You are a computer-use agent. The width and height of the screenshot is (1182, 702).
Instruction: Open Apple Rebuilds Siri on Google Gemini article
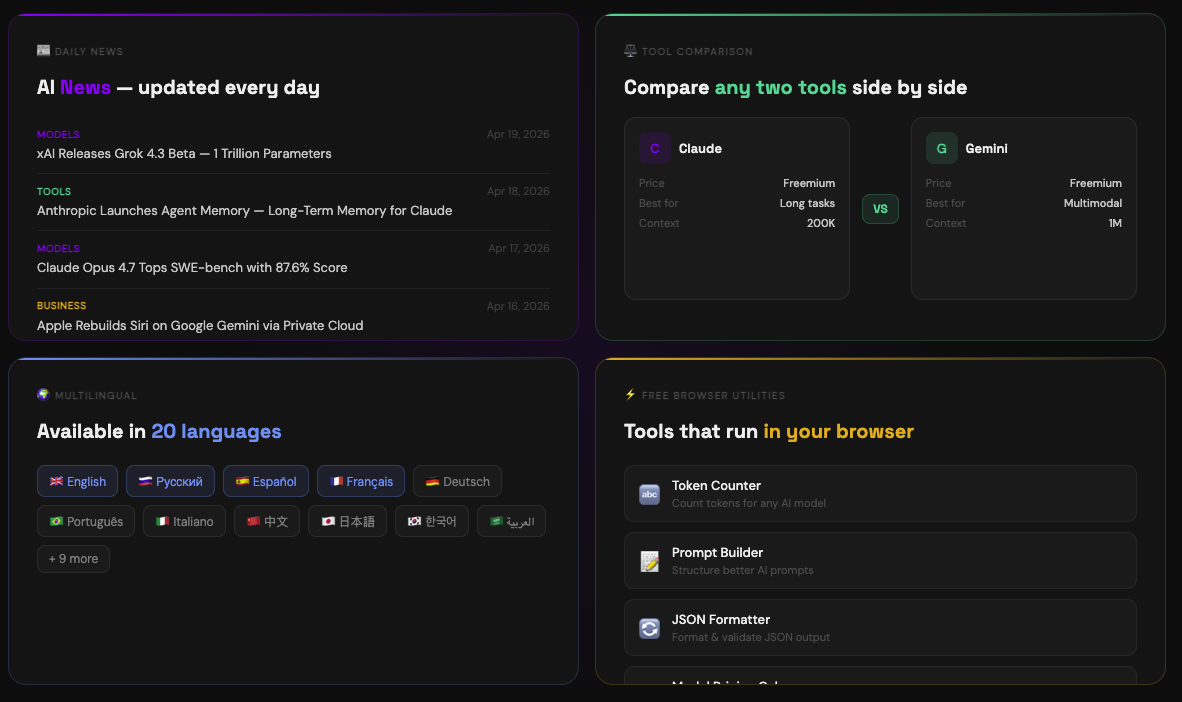[x=200, y=326]
